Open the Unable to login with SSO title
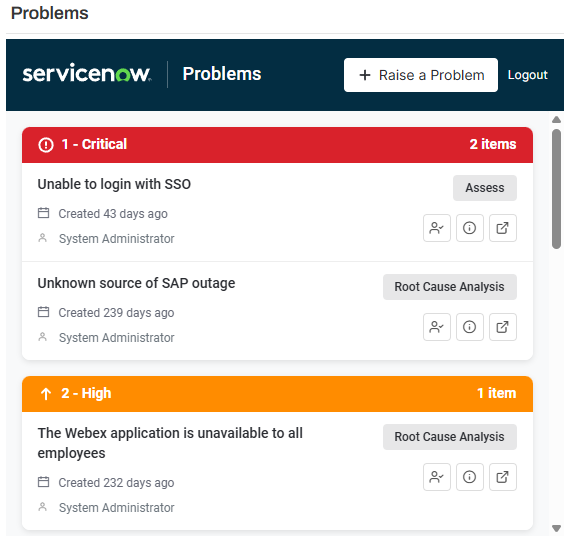Viewport: 575px width, 551px height. 114,184
